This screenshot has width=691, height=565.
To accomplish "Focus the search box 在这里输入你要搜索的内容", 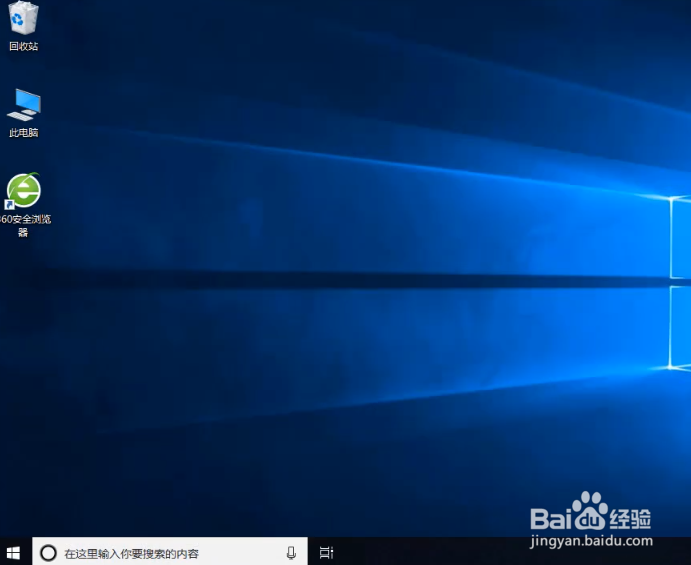I will (x=170, y=551).
